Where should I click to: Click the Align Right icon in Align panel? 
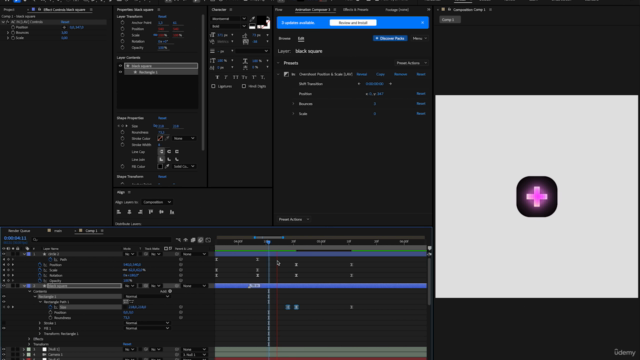click(140, 212)
